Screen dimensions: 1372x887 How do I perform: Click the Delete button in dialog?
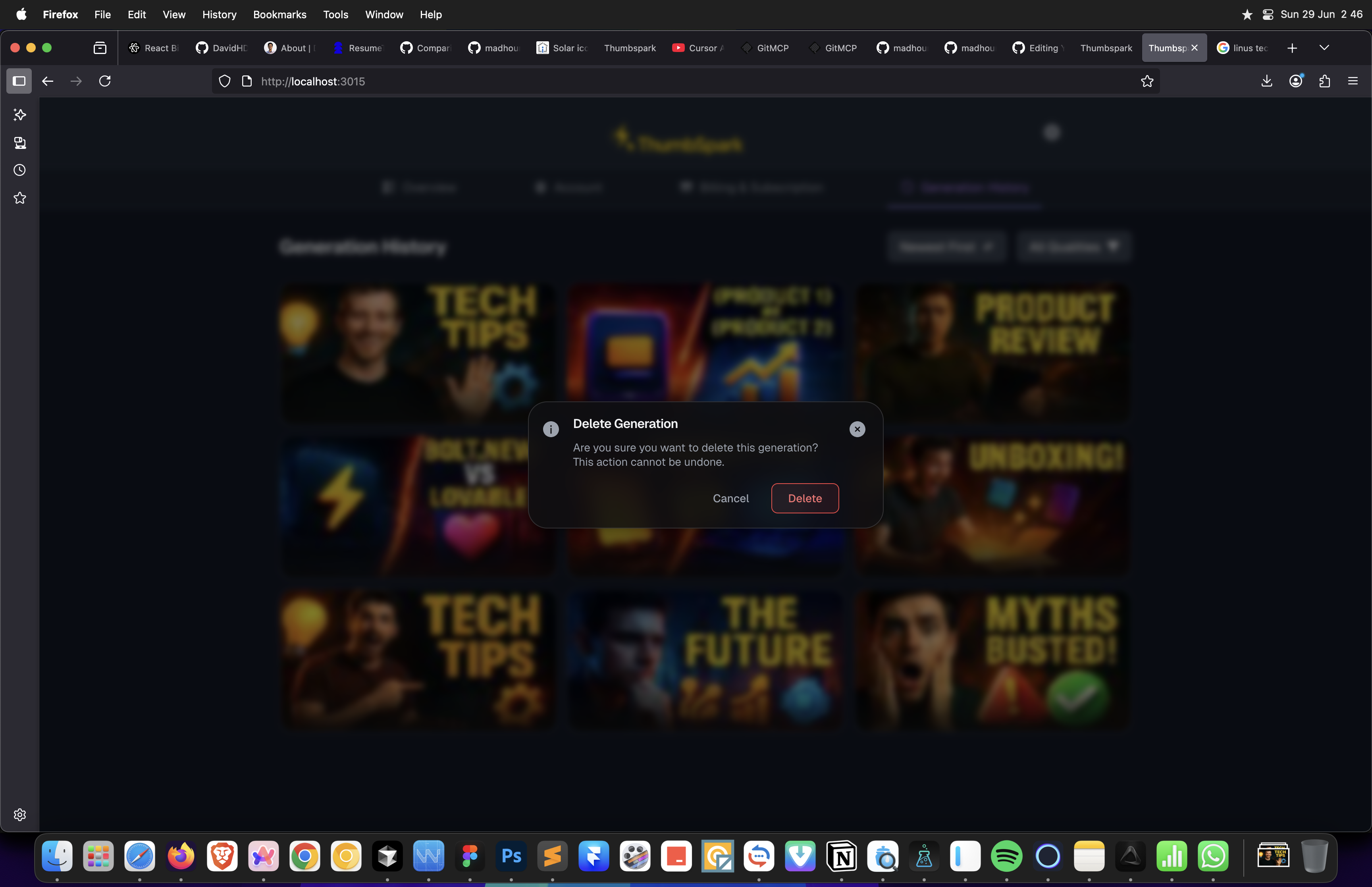[x=804, y=498]
